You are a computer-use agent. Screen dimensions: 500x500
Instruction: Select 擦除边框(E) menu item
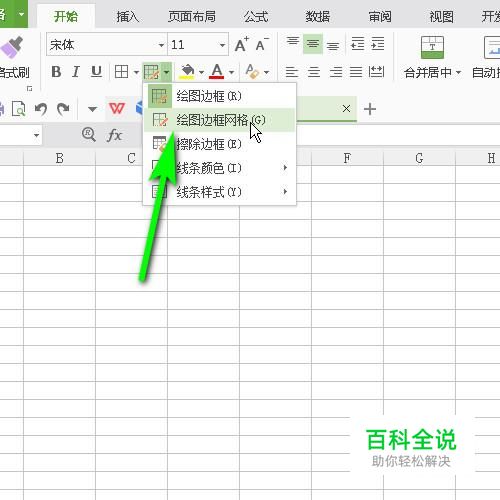click(x=219, y=144)
